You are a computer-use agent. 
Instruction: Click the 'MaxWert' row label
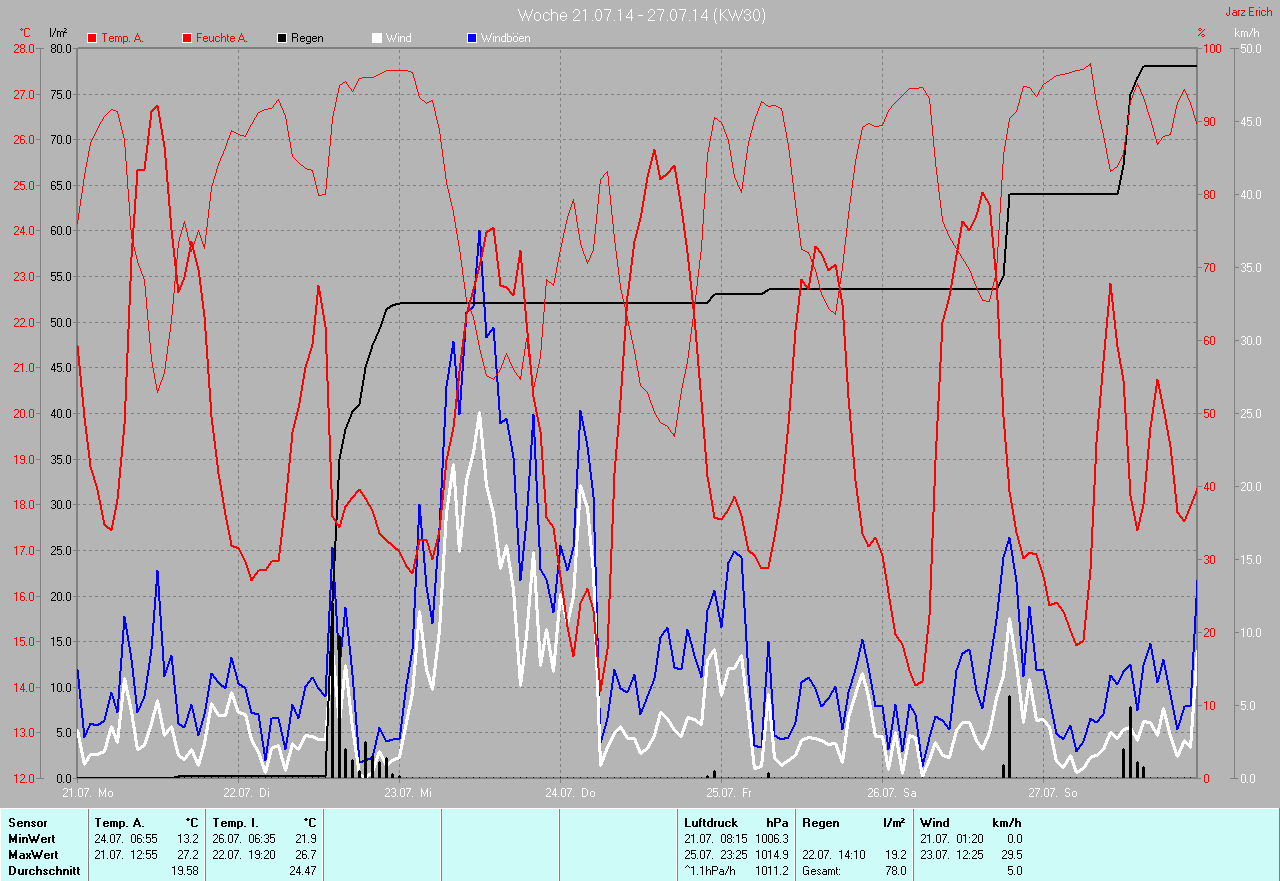pyautogui.click(x=33, y=855)
